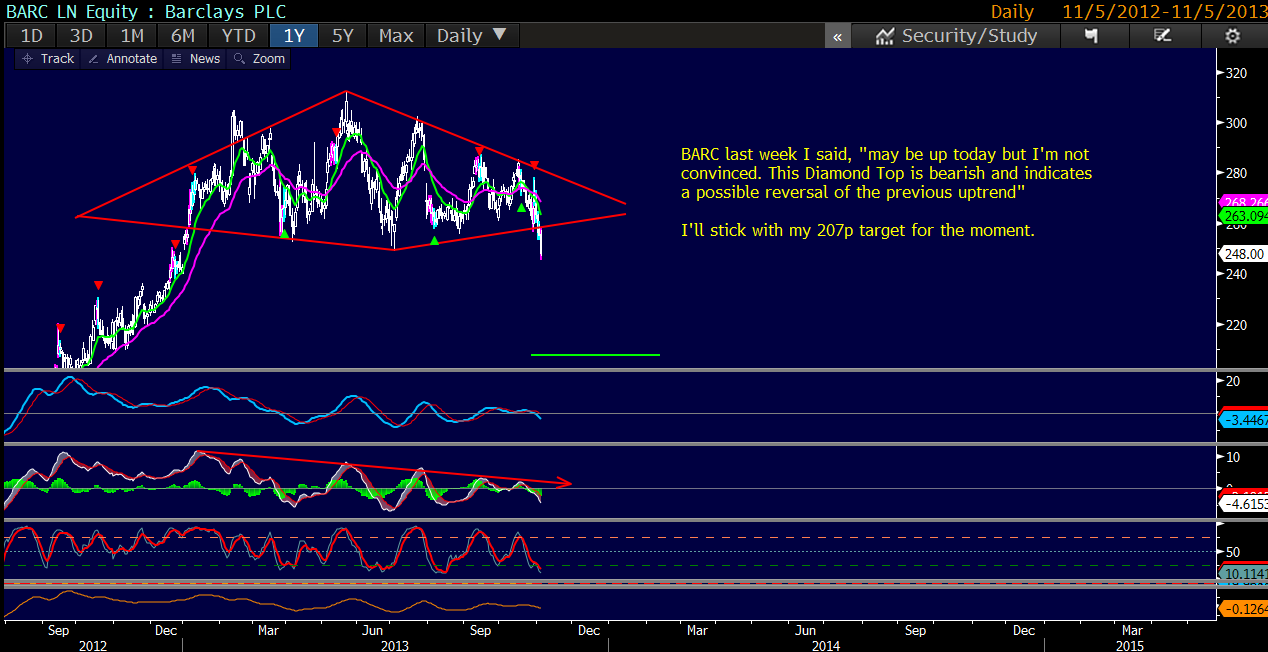This screenshot has width=1268, height=652.
Task: Open chart settings gear icon
Action: click(1232, 36)
